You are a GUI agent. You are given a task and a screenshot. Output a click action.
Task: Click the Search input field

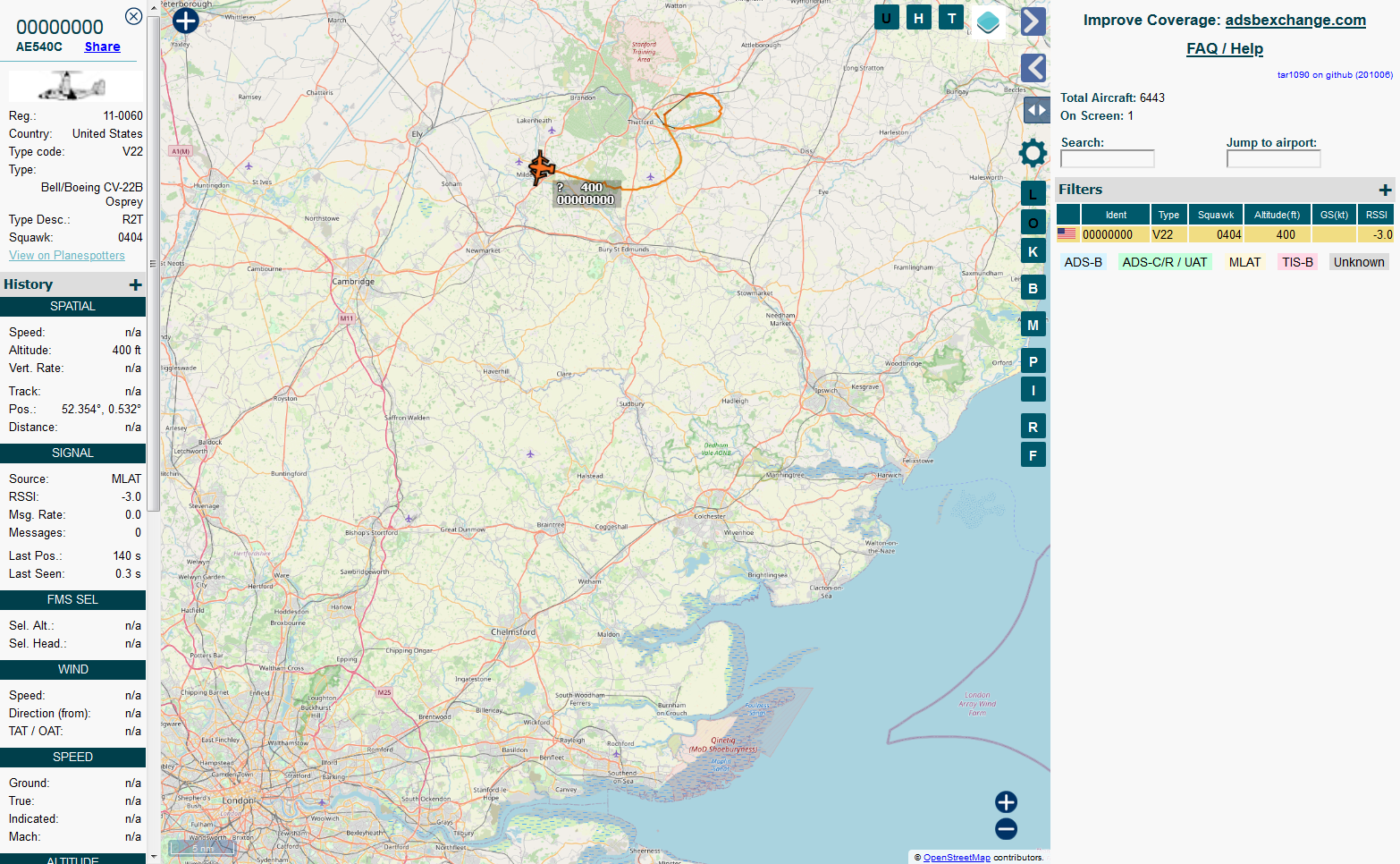tap(1107, 158)
